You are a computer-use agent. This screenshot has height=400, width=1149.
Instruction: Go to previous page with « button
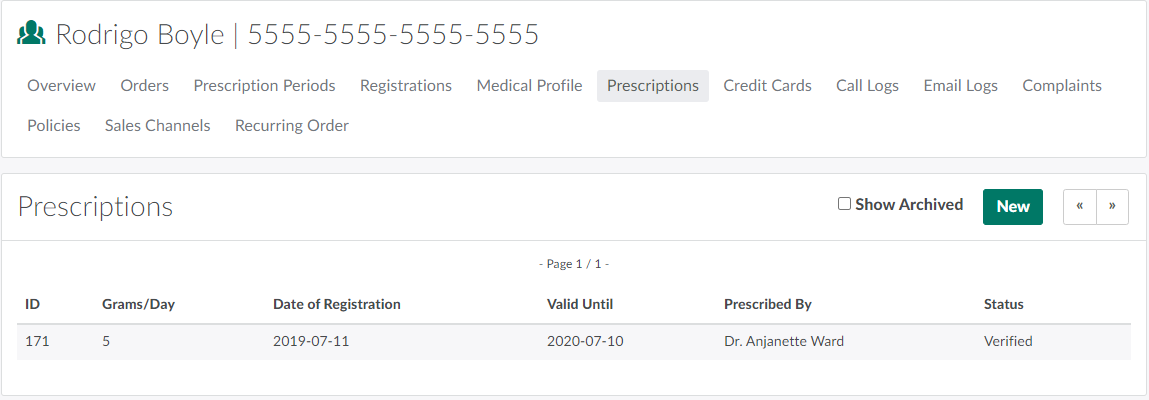click(x=1080, y=207)
